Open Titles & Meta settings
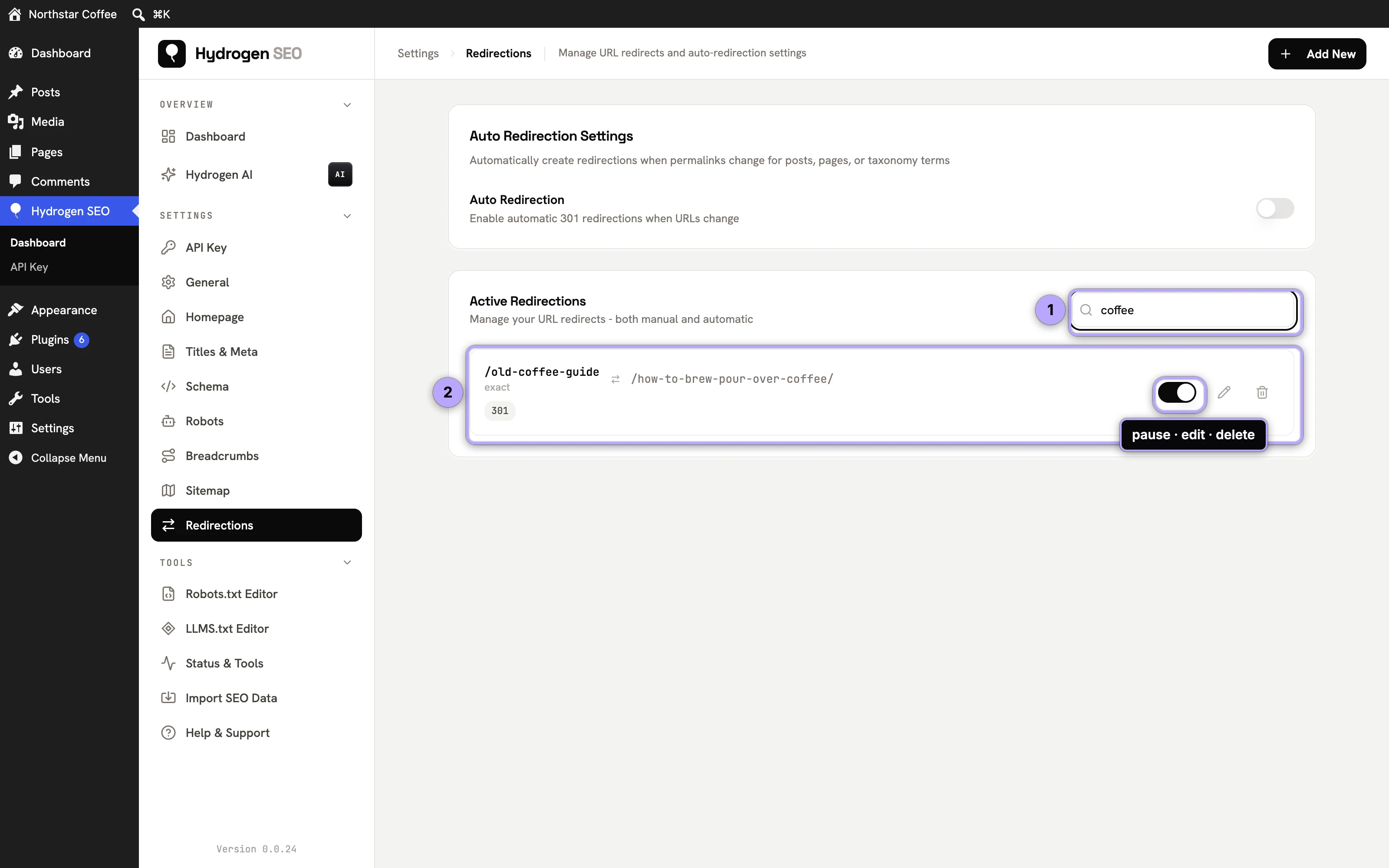The image size is (1389, 868). point(256,352)
